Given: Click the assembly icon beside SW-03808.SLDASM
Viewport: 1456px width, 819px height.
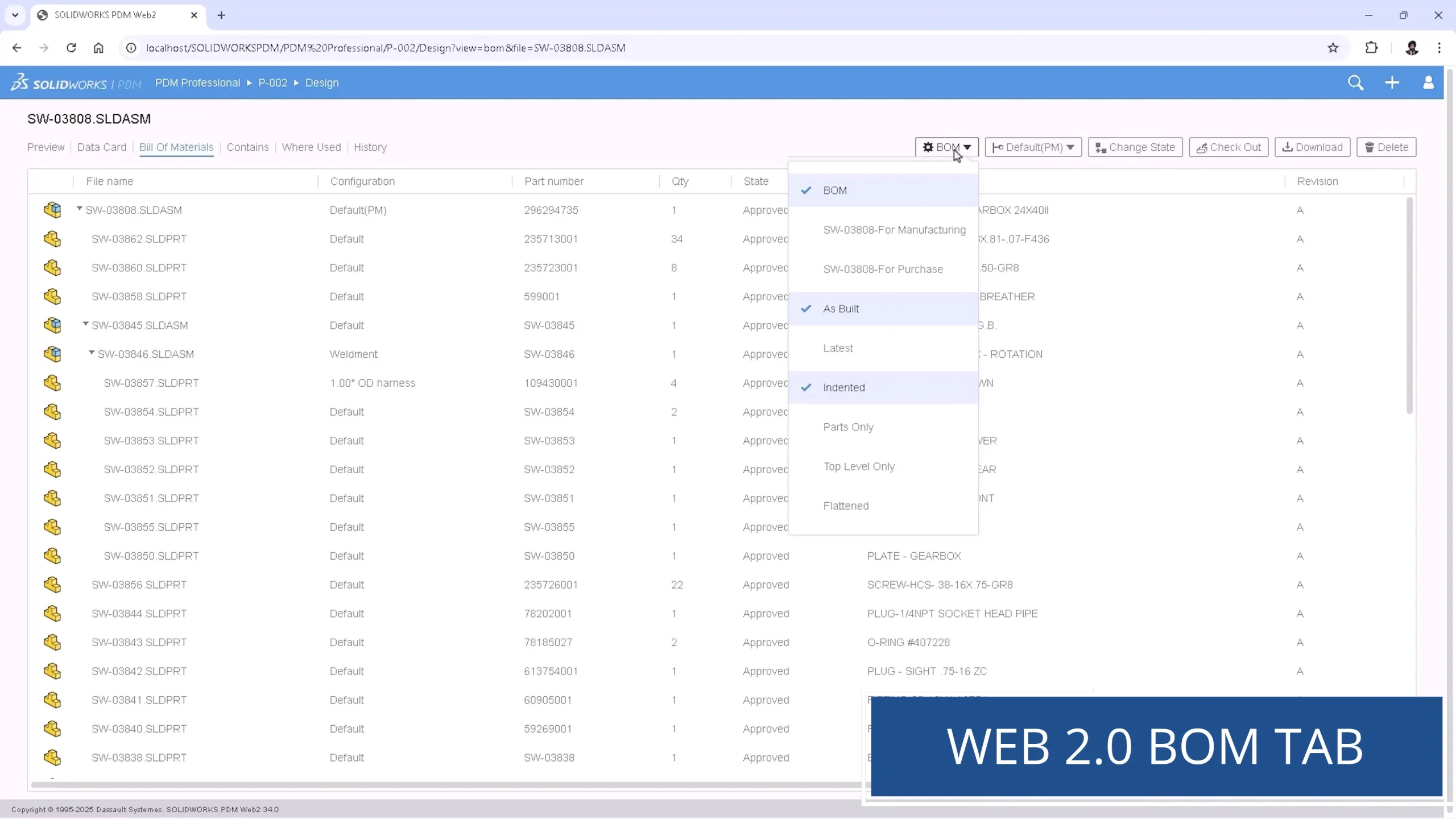Looking at the screenshot, I should tap(52, 210).
